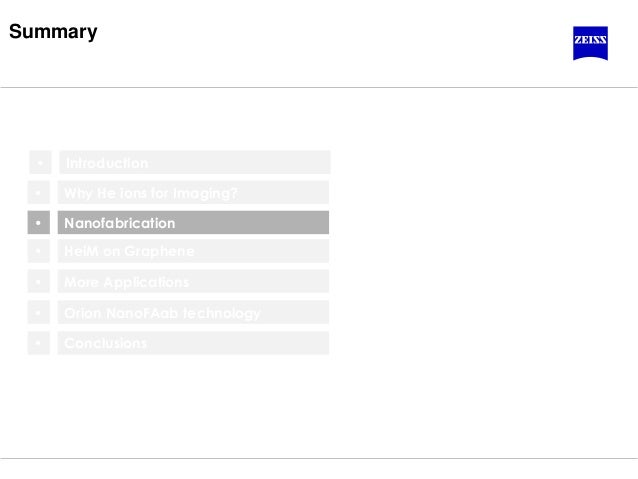The width and height of the screenshot is (638, 479).
Task: Click the footer divider line
Action: coord(319,459)
